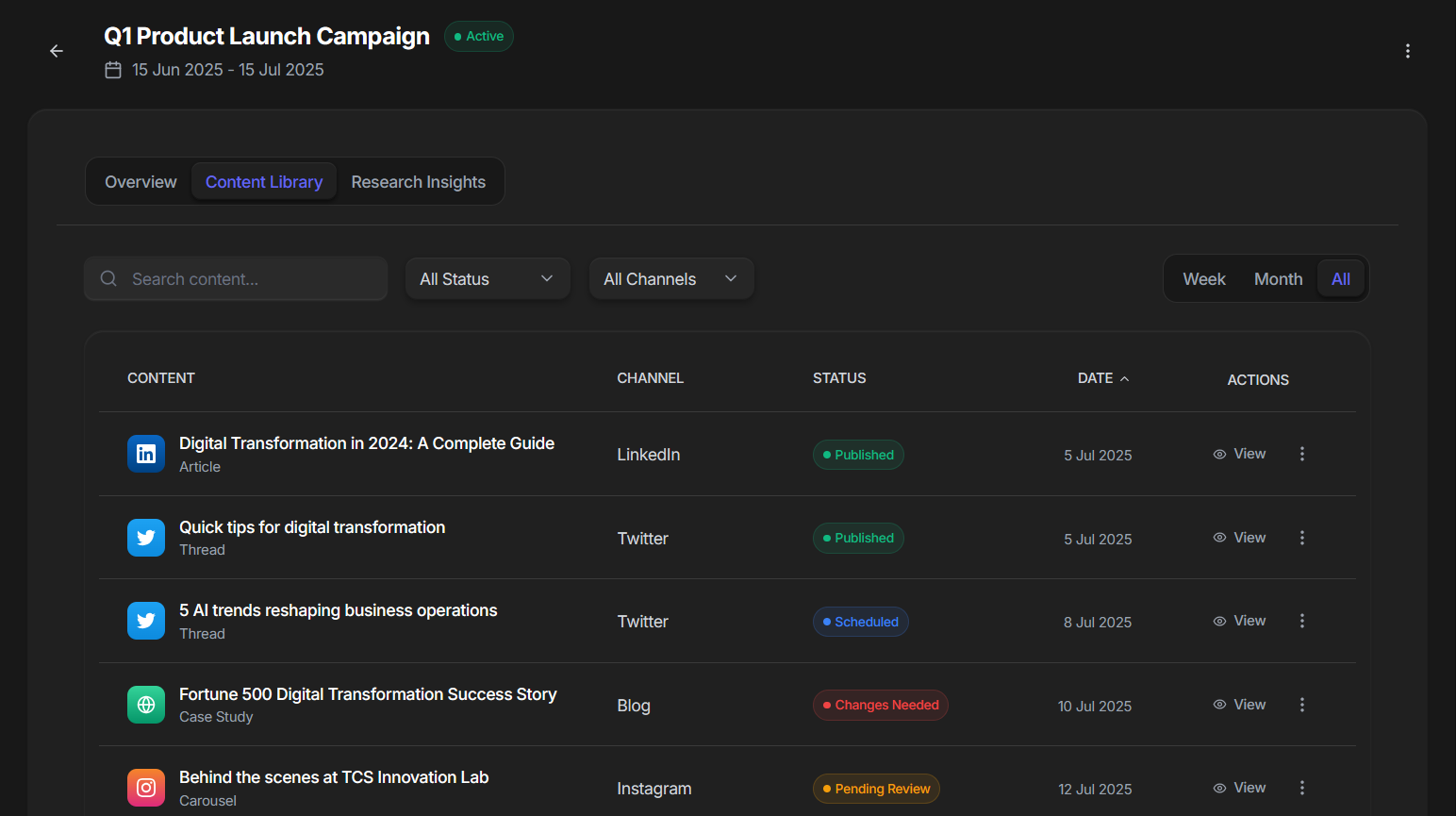
Task: Open more actions for LinkedIn article row
Action: 1301,454
